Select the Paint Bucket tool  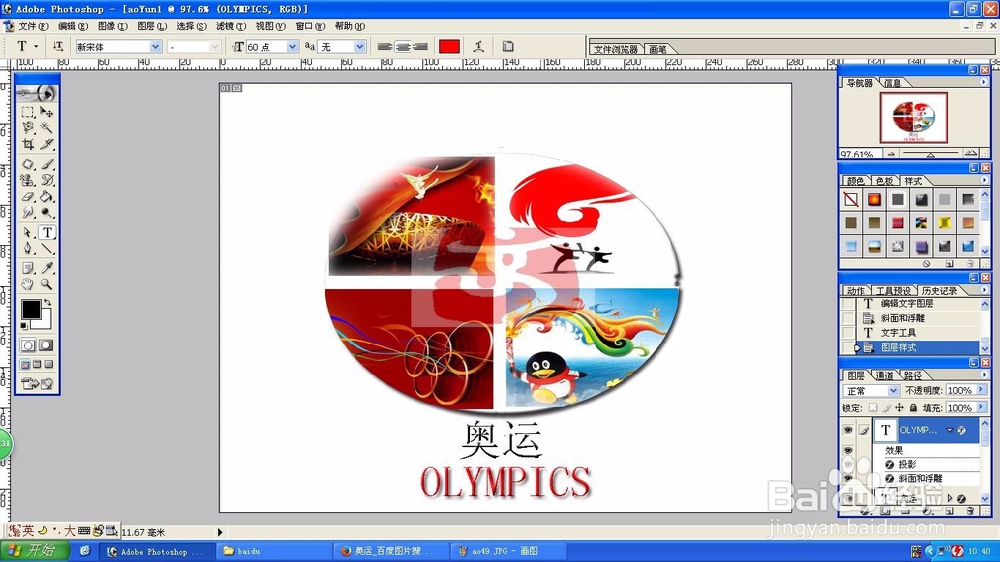point(47,196)
